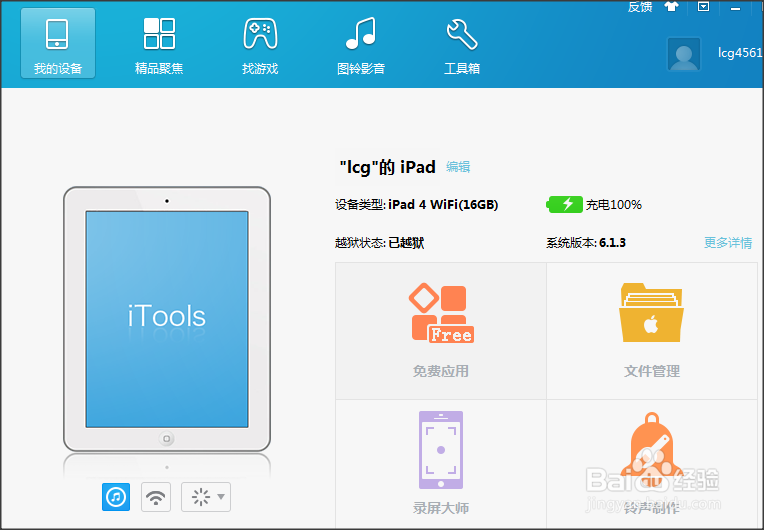Open the 我的设备 (My Device) tab
Image resolution: width=764 pixels, height=530 pixels.
[57, 43]
